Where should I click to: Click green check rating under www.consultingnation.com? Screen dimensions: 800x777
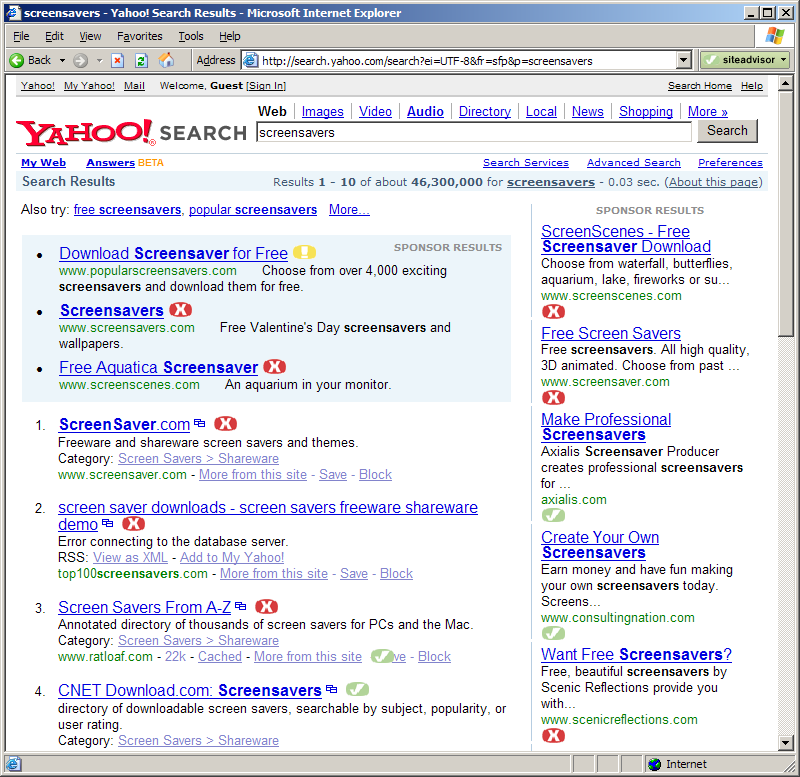pos(553,633)
